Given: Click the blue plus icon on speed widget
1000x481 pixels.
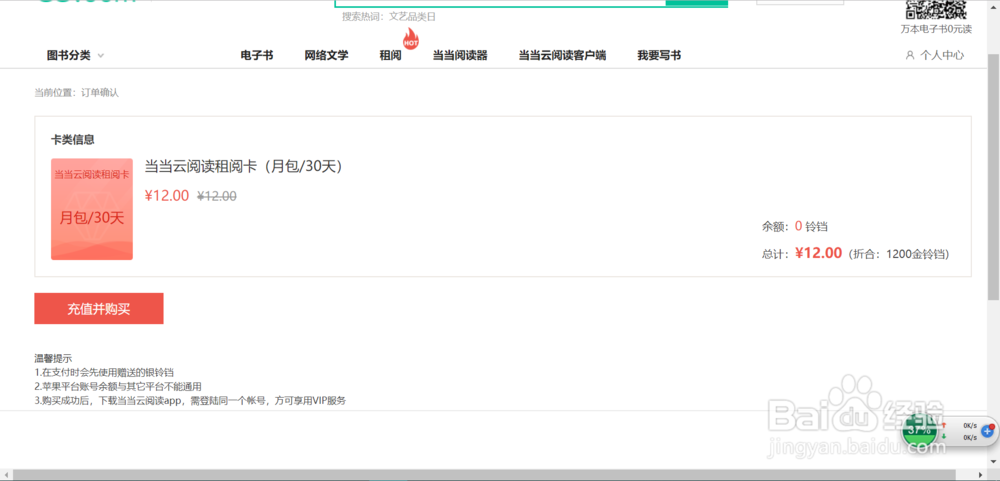Looking at the screenshot, I should (x=988, y=431).
